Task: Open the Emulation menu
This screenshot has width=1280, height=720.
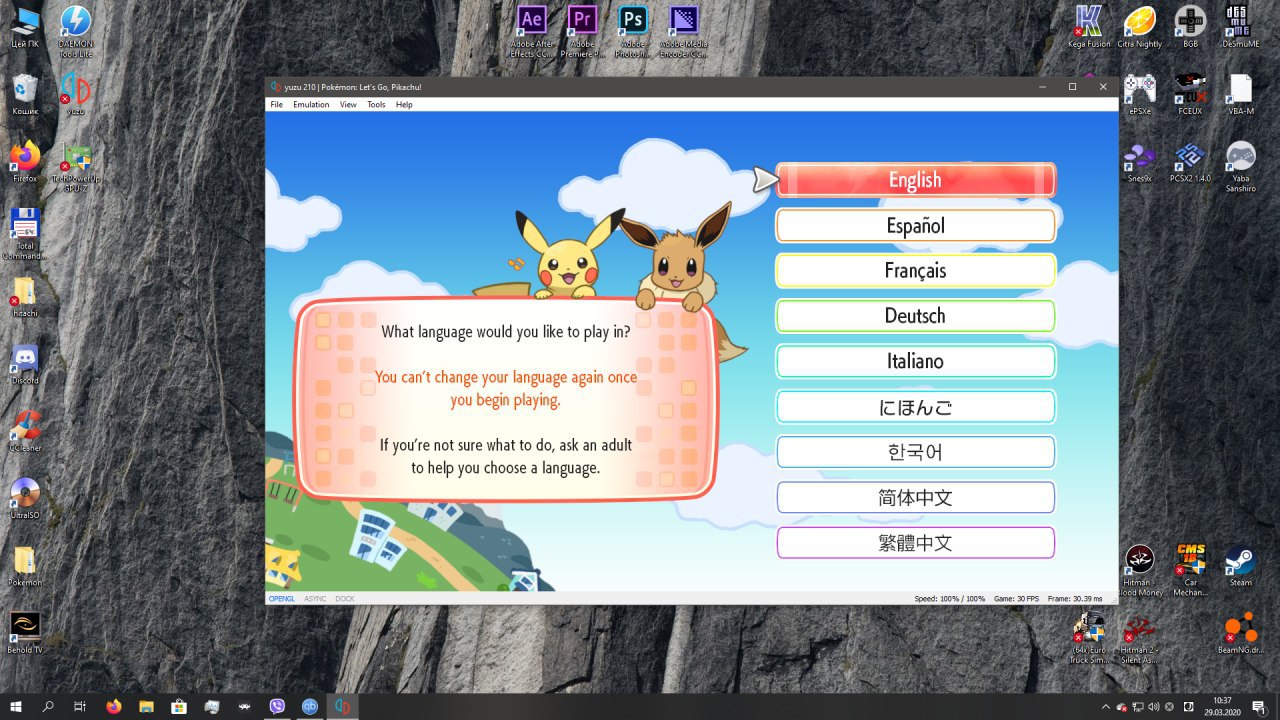Action: pos(311,104)
